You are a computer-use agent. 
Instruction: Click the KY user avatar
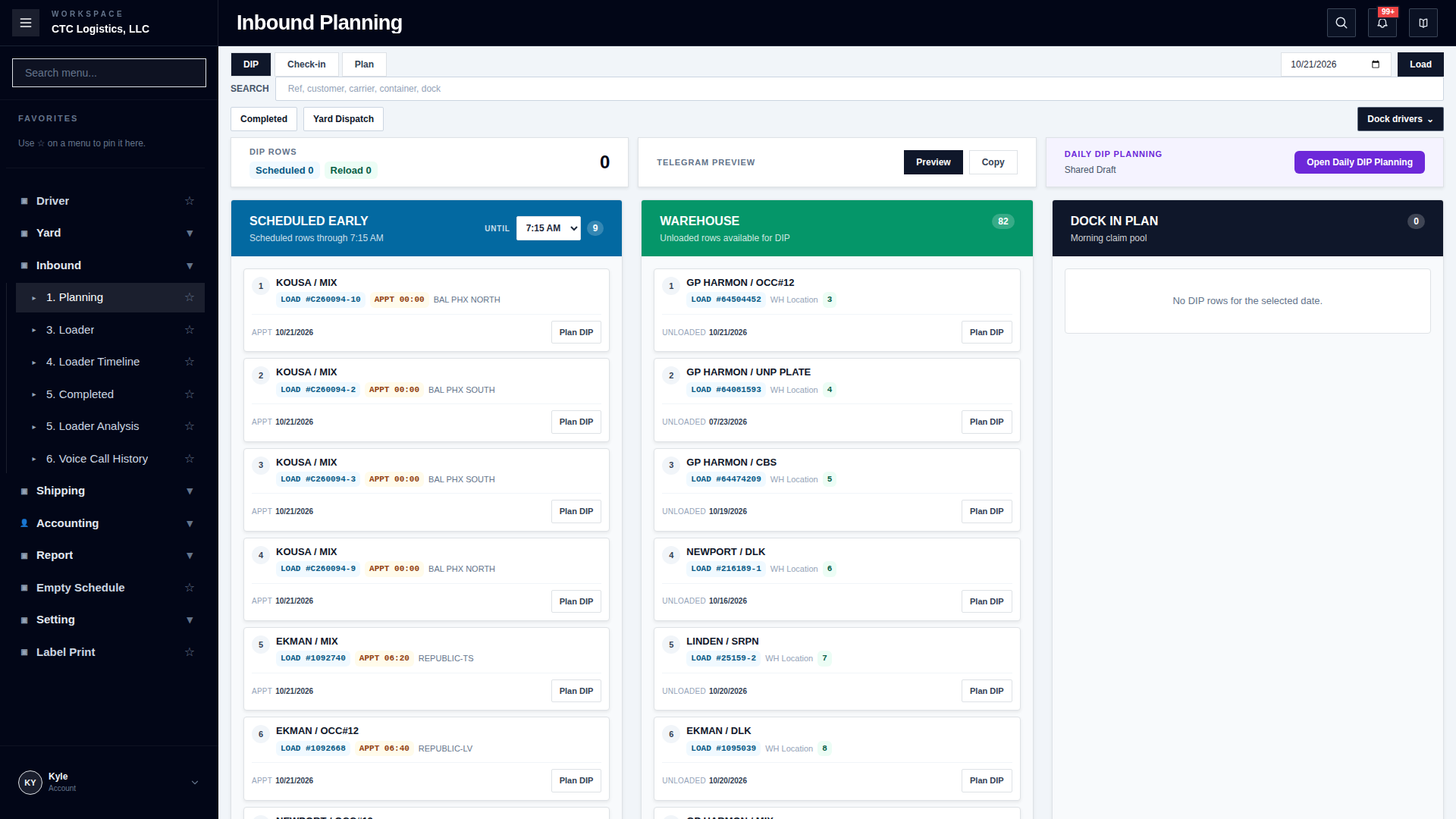[x=30, y=783]
